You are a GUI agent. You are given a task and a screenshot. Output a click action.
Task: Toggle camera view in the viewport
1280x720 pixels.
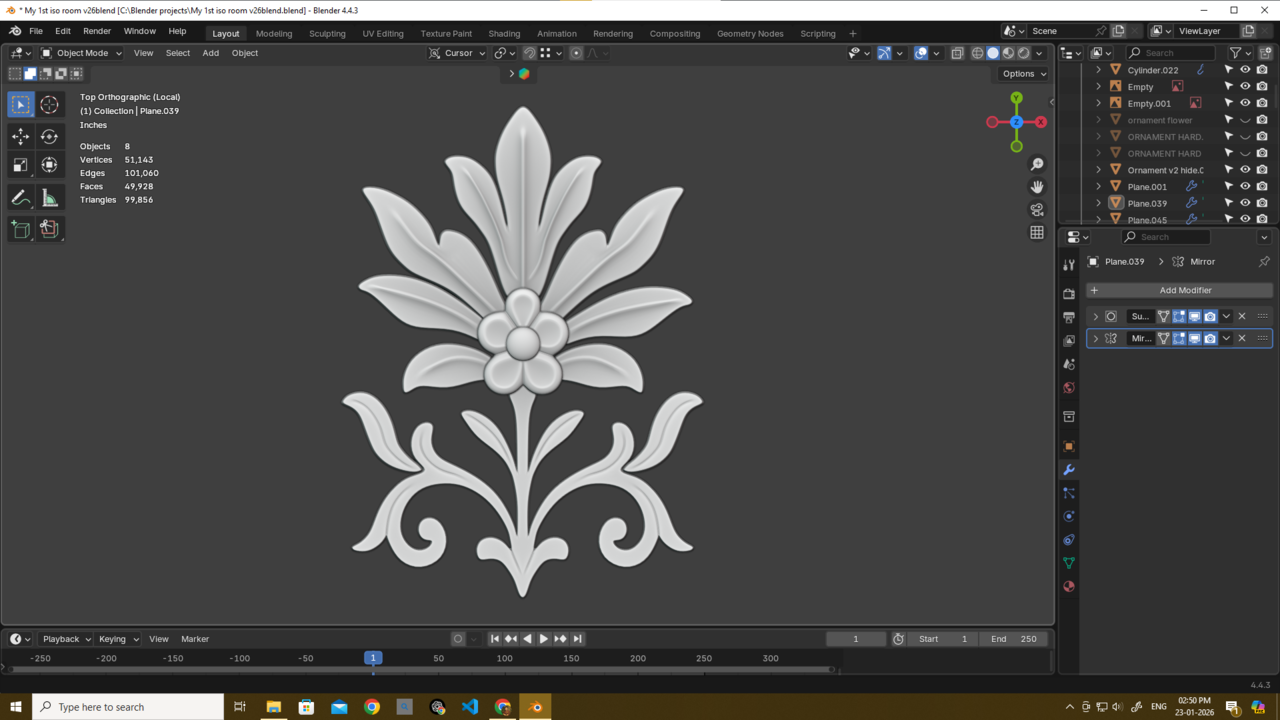pyautogui.click(x=1037, y=210)
